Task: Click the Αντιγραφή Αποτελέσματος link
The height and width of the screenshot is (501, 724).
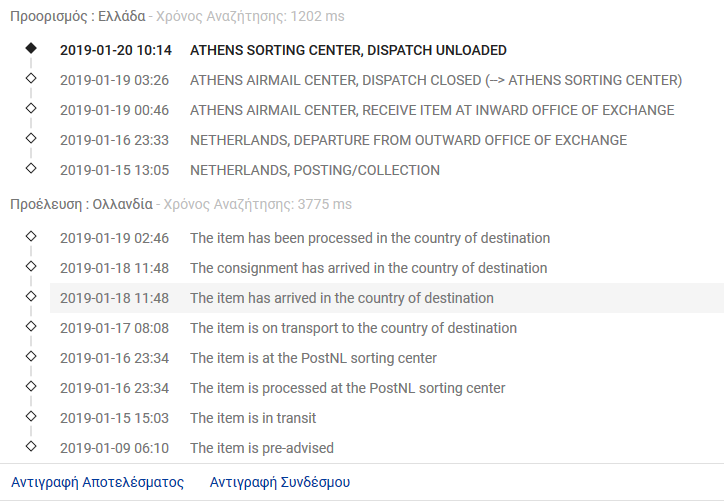Action: [x=97, y=482]
